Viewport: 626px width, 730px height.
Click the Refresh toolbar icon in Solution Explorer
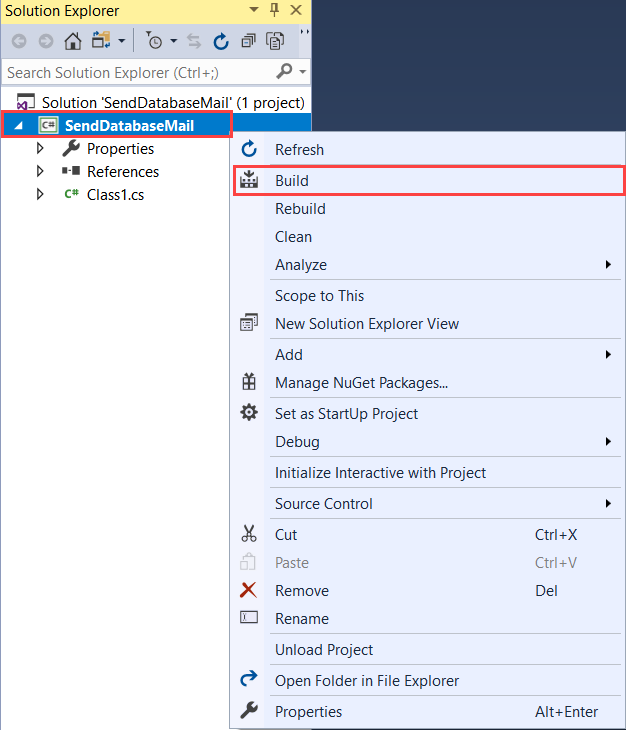click(x=221, y=41)
